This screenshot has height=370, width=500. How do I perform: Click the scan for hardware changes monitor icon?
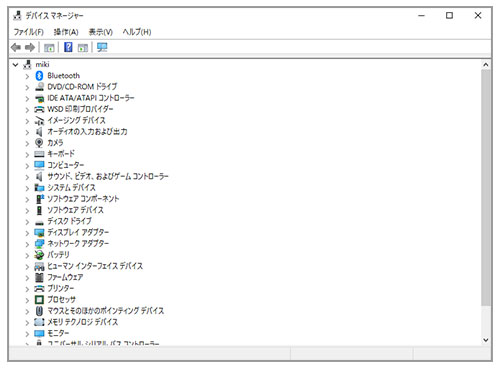coord(102,47)
